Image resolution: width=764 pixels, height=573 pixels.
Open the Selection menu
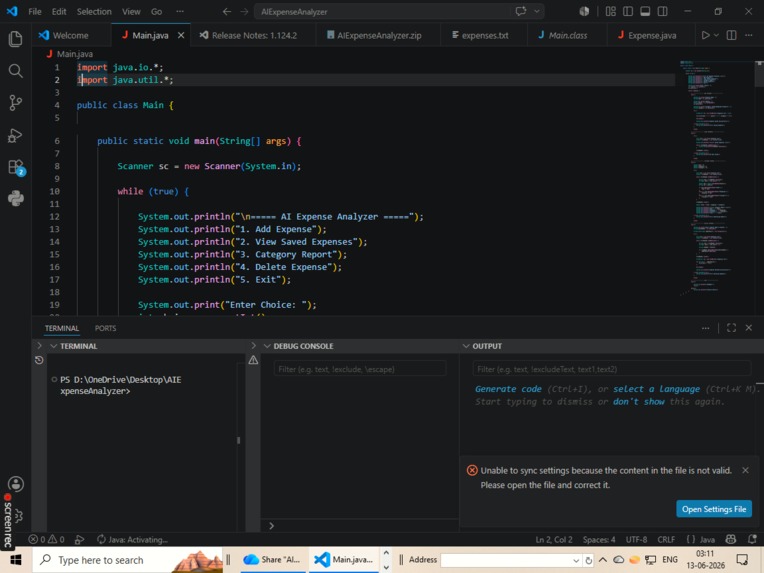pyautogui.click(x=94, y=11)
